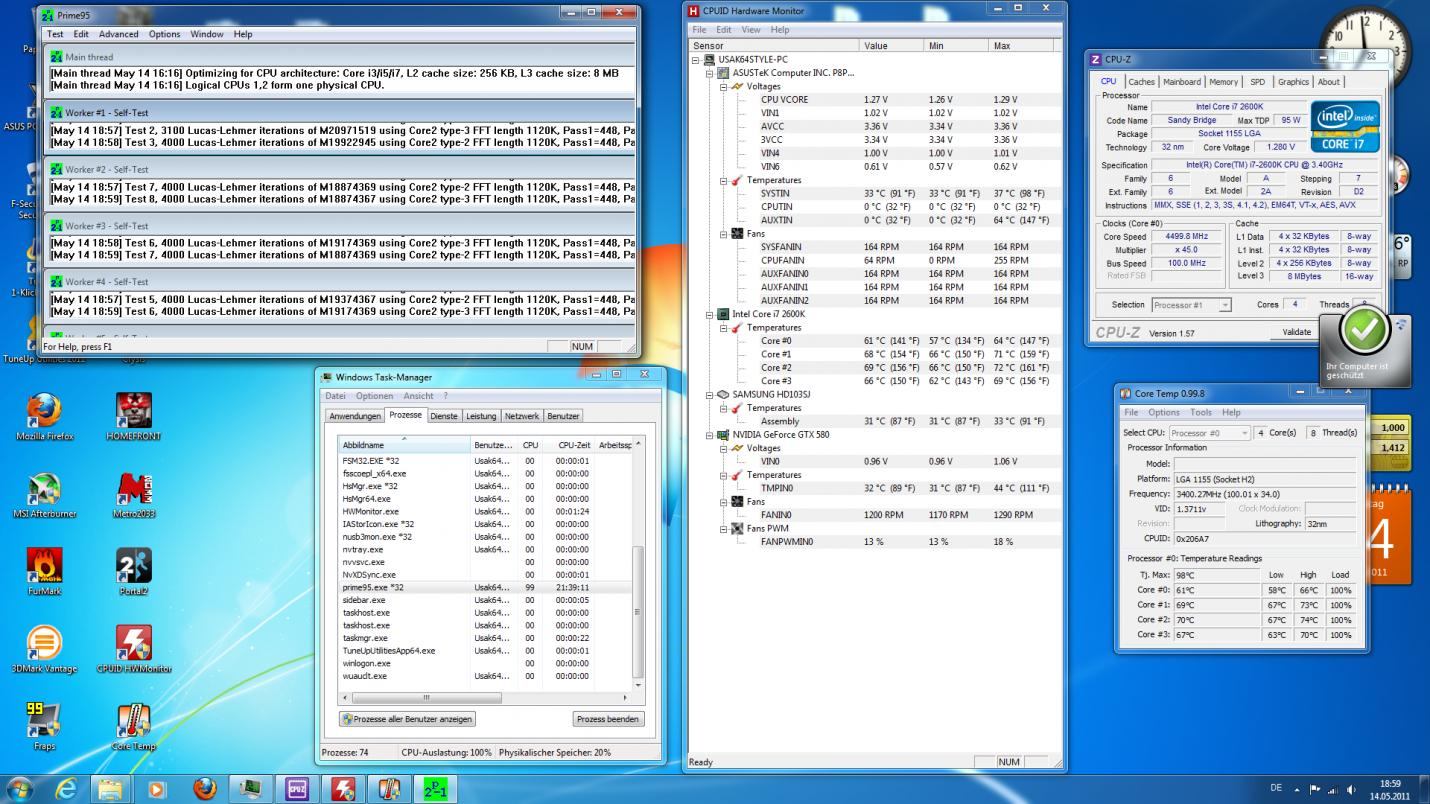
Task: Open FurMark desktop shortcut
Action: pos(44,572)
